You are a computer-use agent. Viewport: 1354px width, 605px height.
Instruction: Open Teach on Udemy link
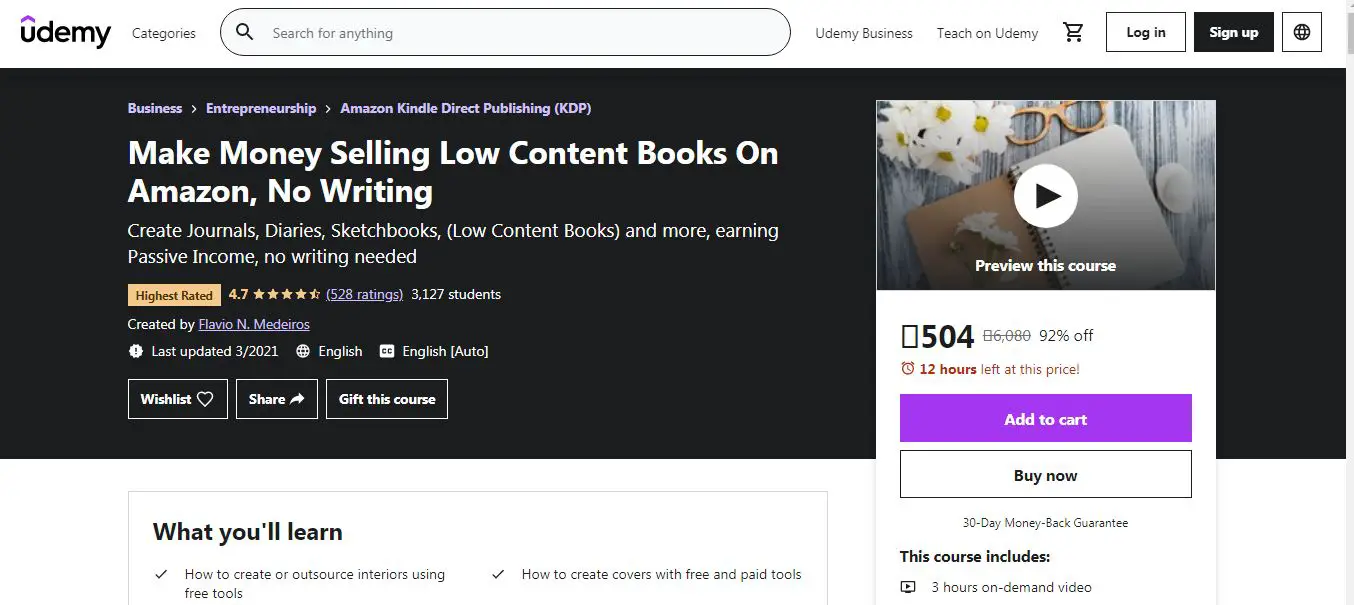(x=987, y=33)
